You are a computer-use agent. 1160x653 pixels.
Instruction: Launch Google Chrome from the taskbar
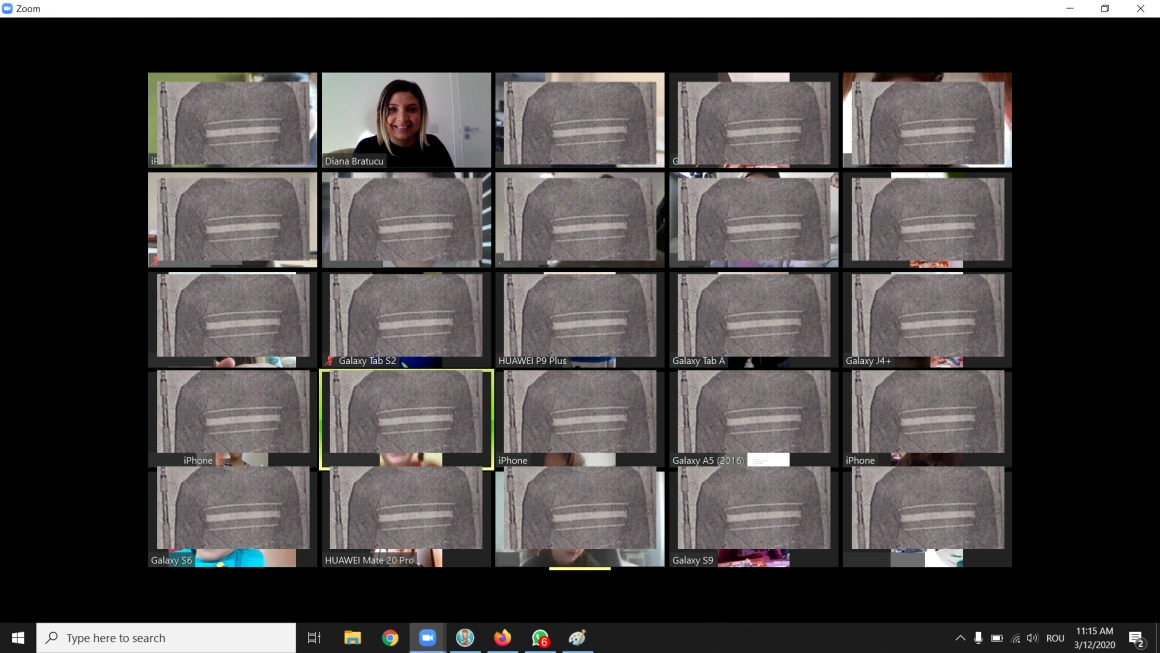(x=390, y=638)
